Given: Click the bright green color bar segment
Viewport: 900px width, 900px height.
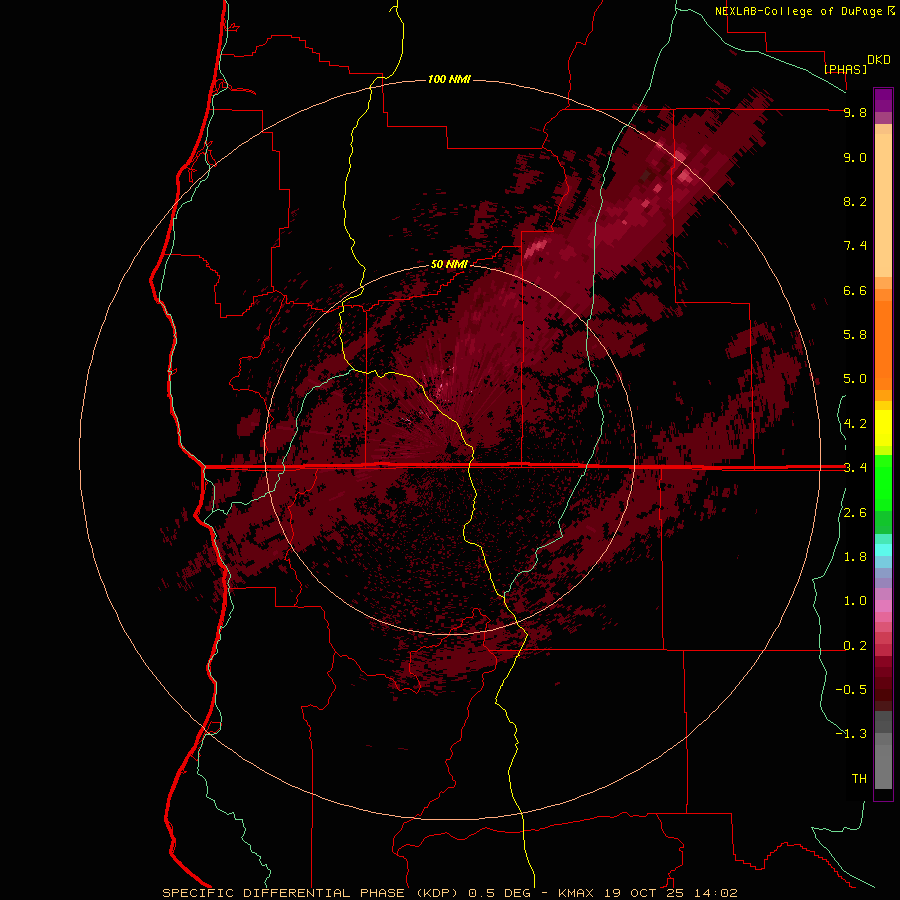Looking at the screenshot, I should (883, 483).
